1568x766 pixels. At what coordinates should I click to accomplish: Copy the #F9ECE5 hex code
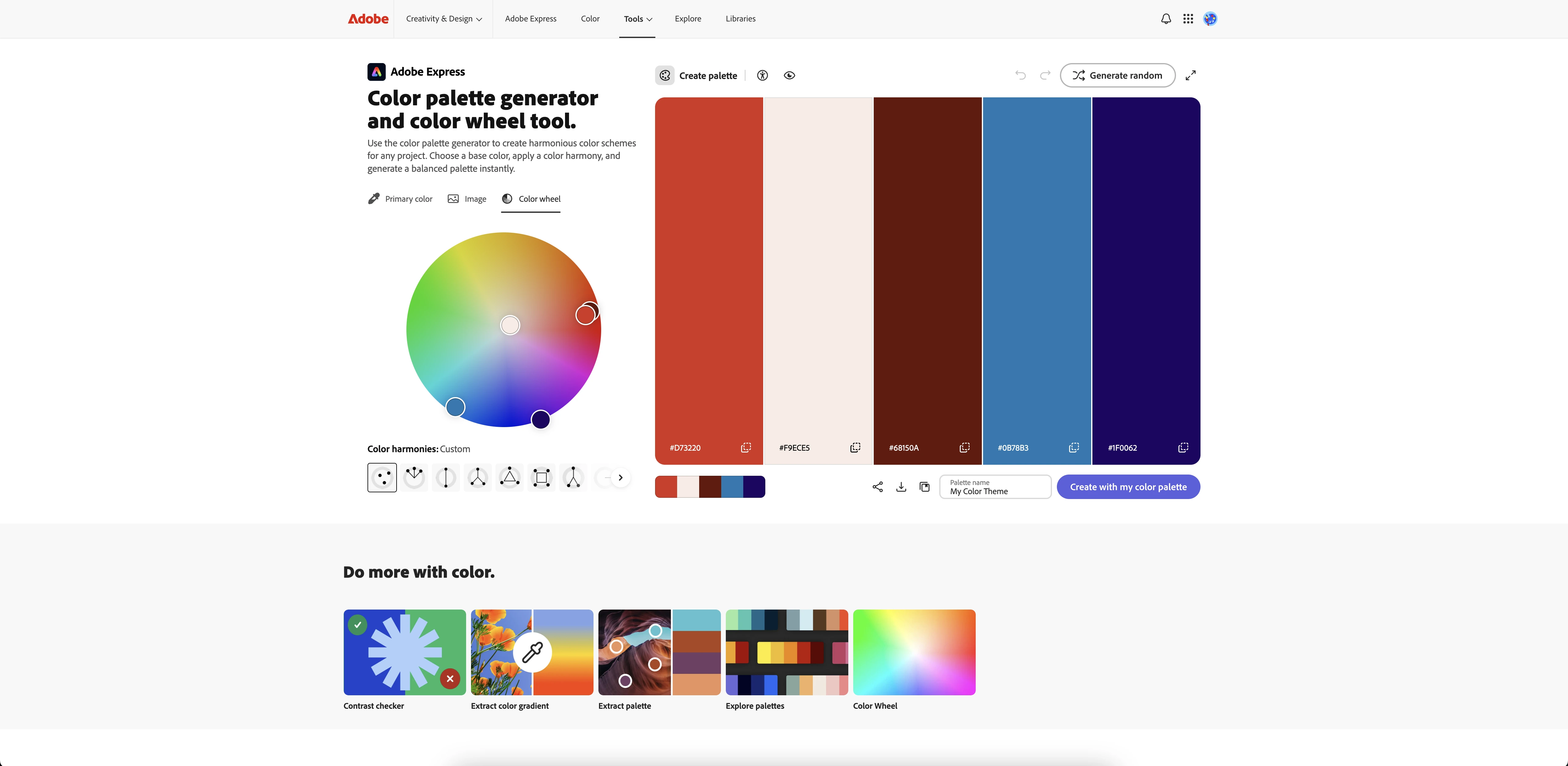tap(855, 448)
